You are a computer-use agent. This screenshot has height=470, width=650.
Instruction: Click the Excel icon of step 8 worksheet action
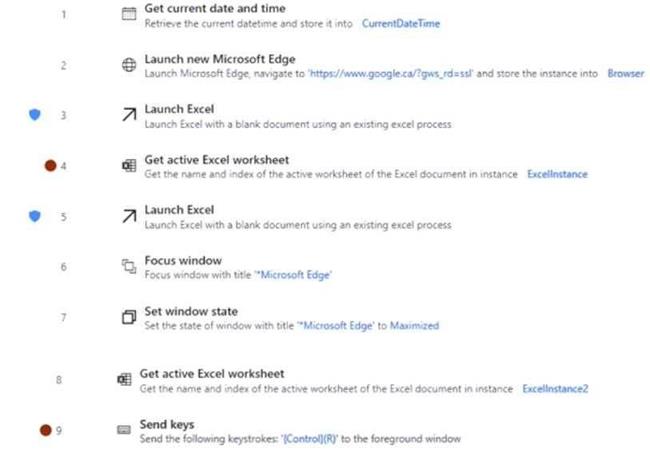[x=124, y=379]
